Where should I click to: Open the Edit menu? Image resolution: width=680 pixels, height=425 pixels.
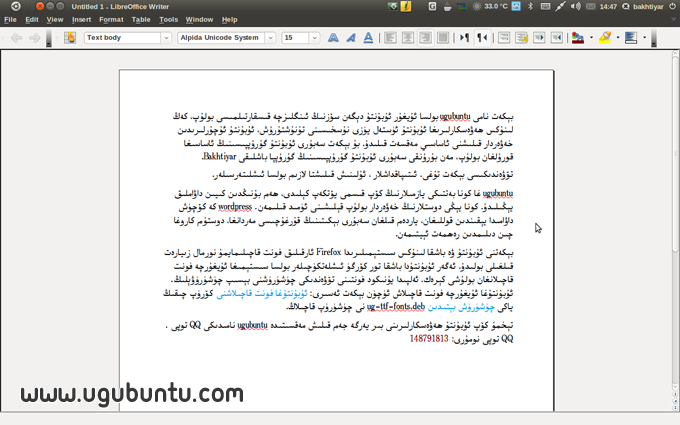(x=32, y=20)
